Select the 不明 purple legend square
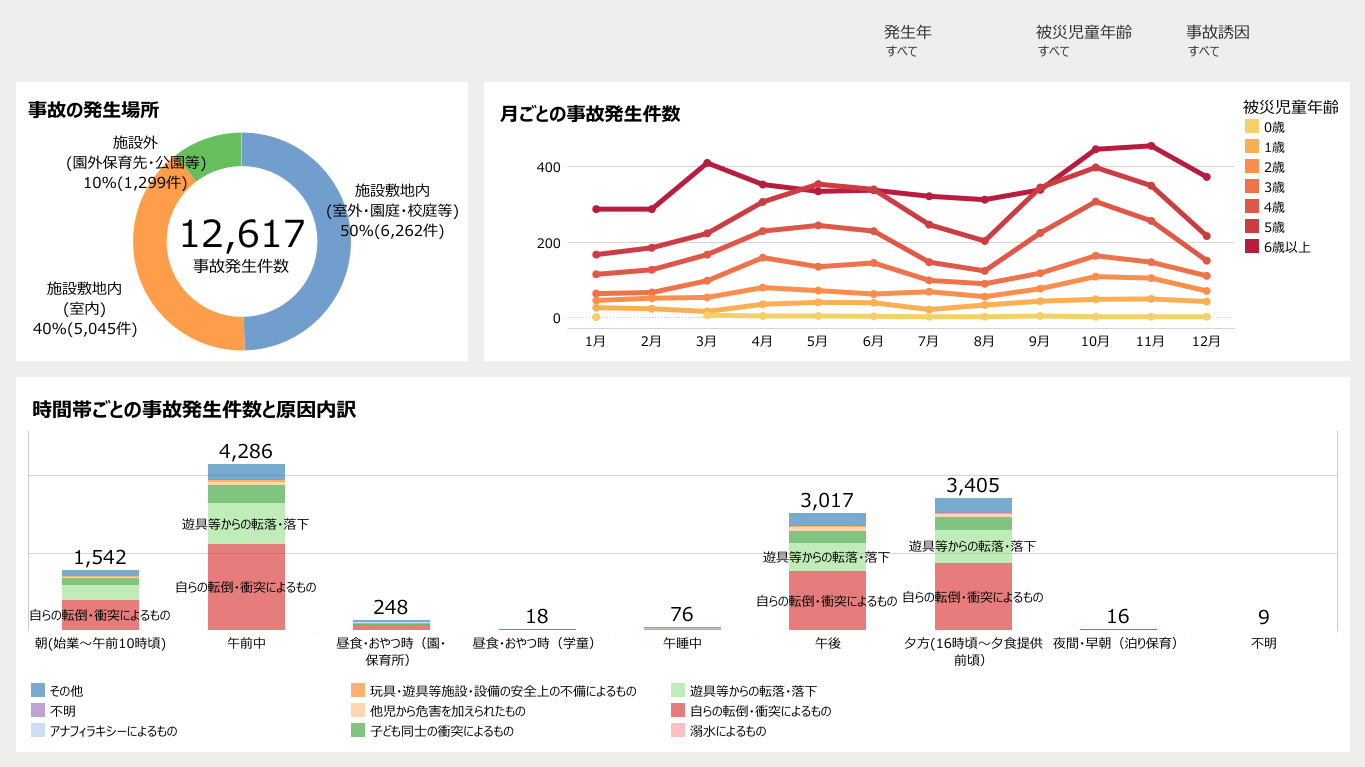The height and width of the screenshot is (767, 1365). click(x=38, y=711)
